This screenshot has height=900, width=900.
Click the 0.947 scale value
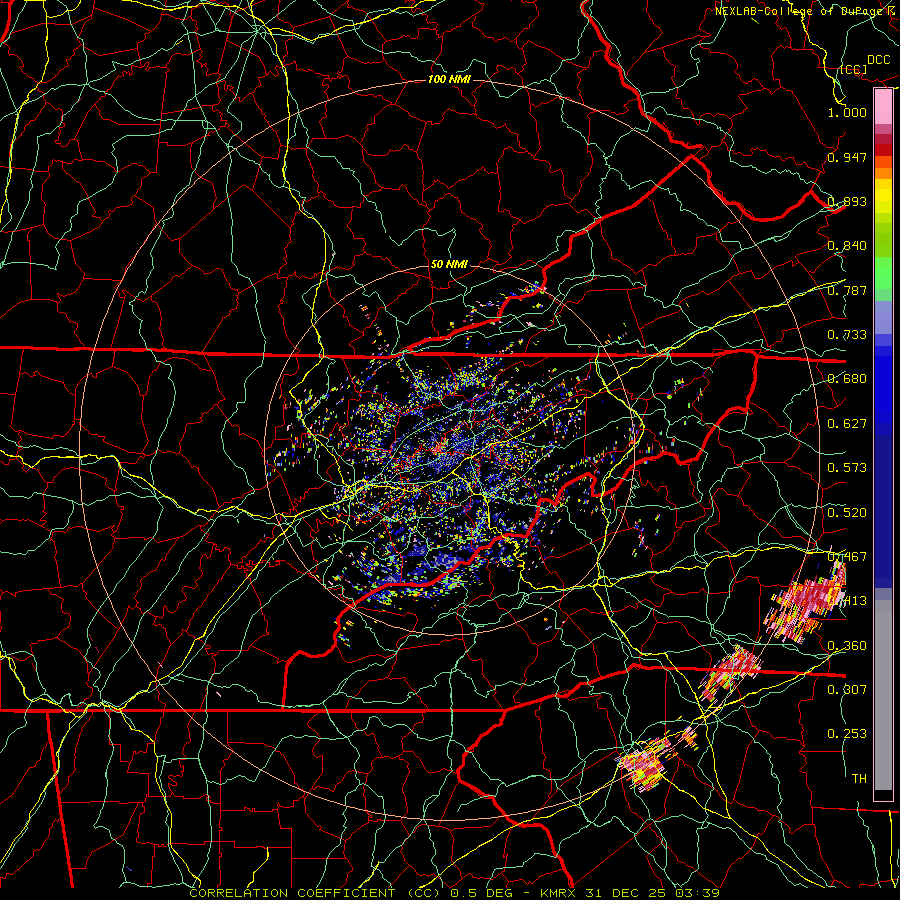847,157
